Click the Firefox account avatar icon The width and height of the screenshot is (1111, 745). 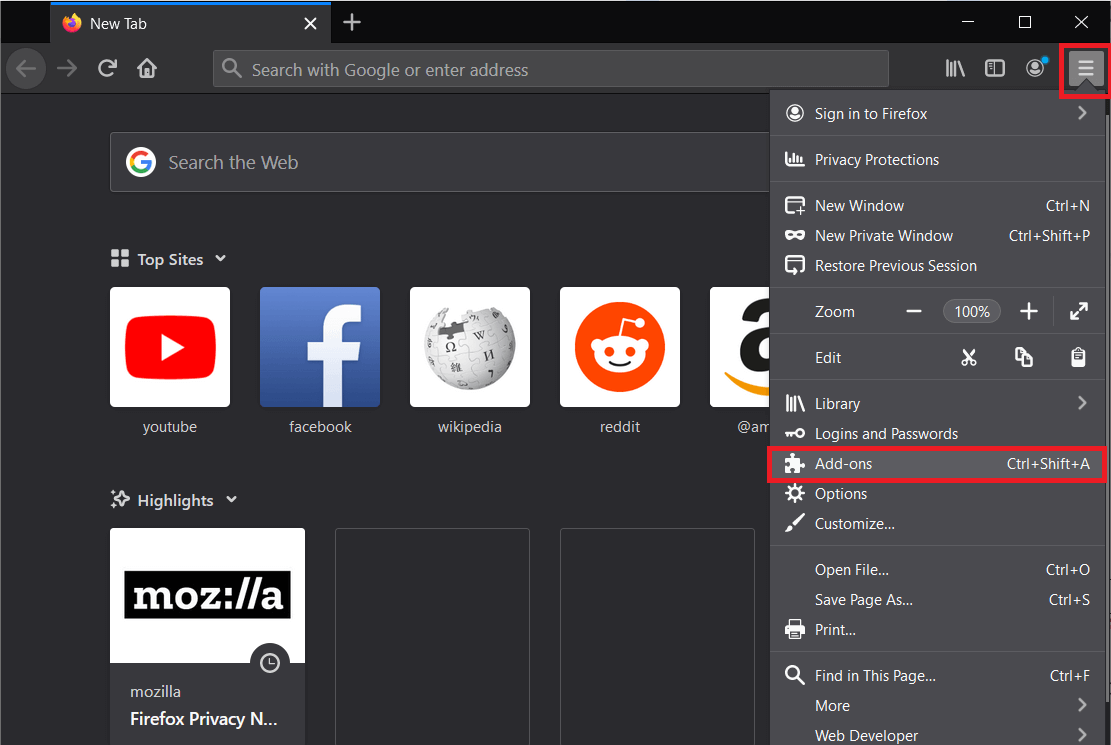pyautogui.click(x=1035, y=68)
